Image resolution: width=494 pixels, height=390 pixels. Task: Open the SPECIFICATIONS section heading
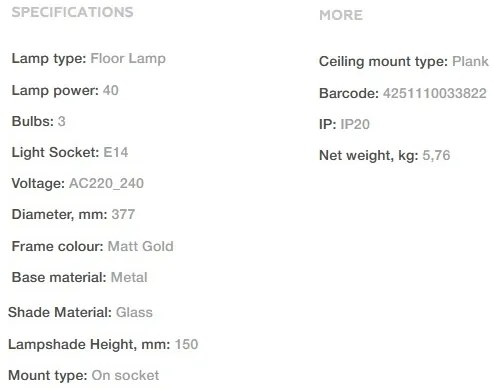[x=72, y=12]
